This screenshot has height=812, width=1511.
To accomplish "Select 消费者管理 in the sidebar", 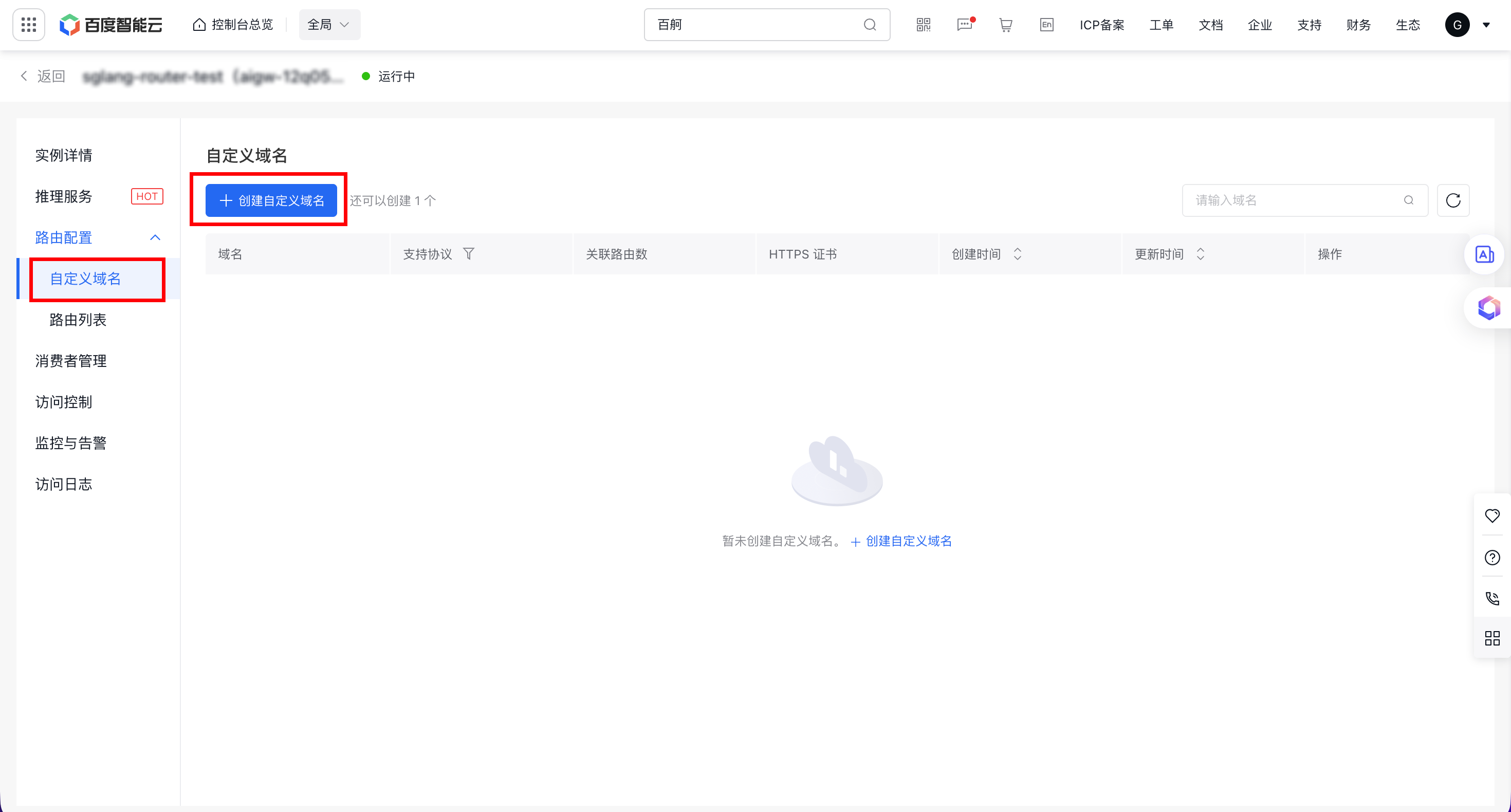I will tap(71, 361).
